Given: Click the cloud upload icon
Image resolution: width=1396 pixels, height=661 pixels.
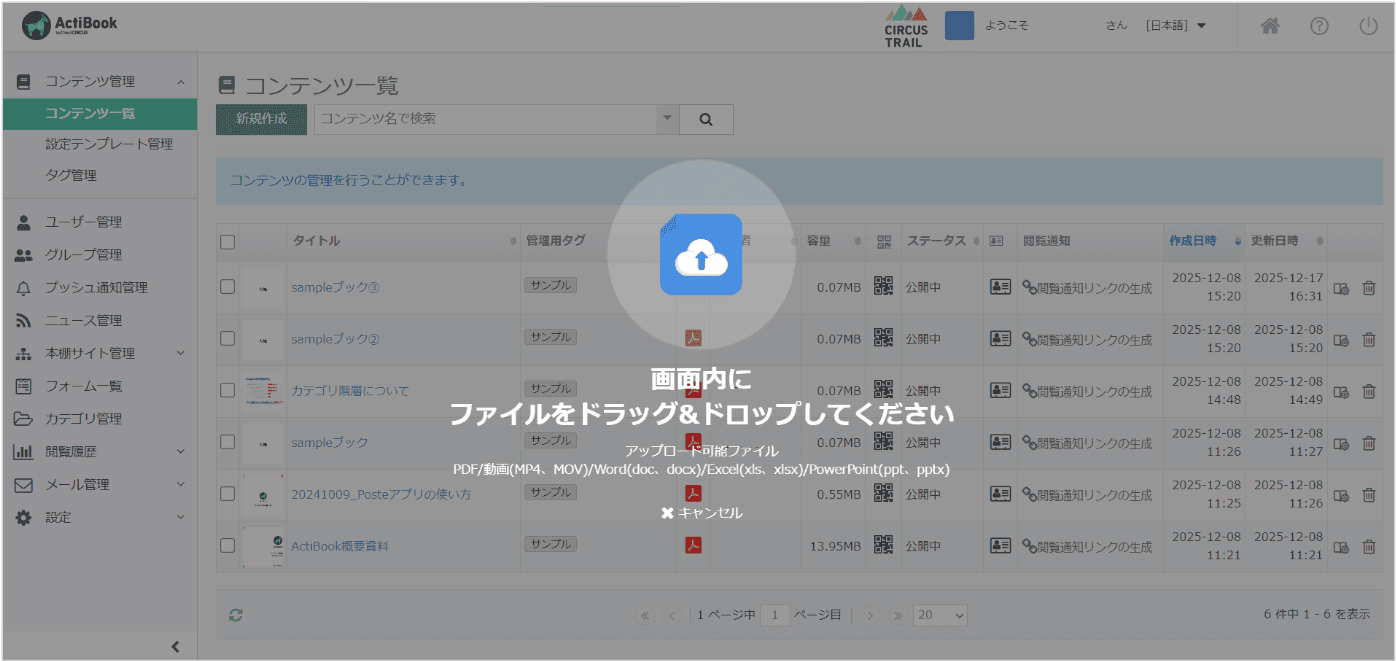Looking at the screenshot, I should click(x=700, y=255).
